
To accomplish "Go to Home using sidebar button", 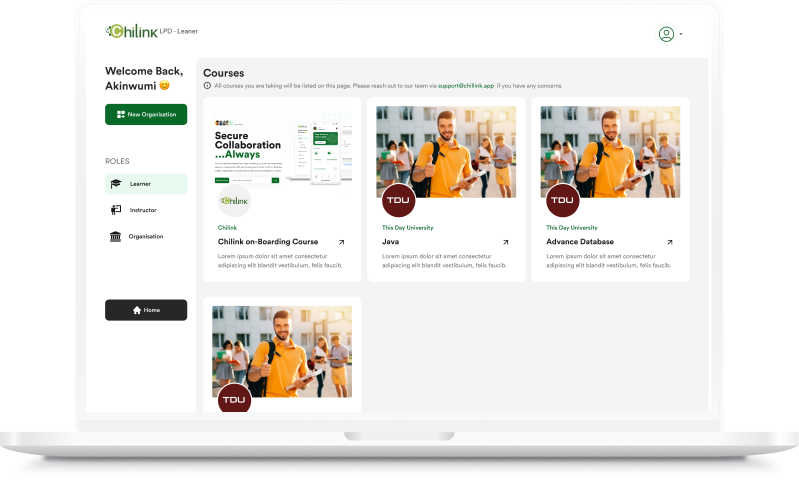I will (146, 310).
